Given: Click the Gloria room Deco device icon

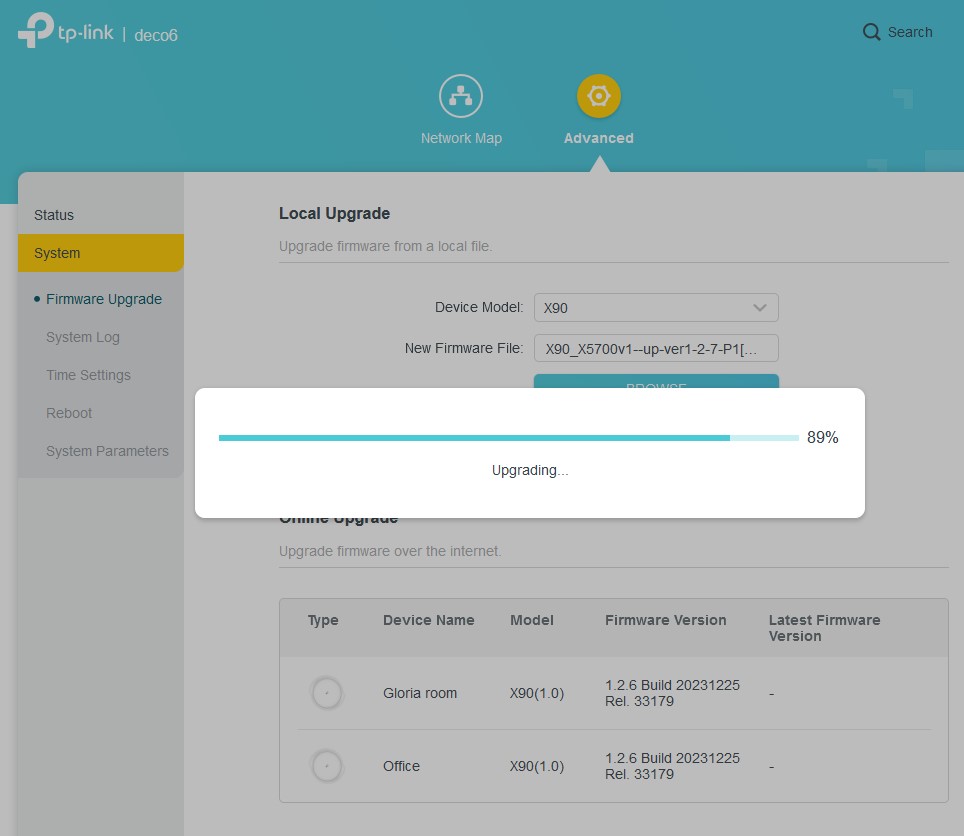Looking at the screenshot, I should coord(326,693).
